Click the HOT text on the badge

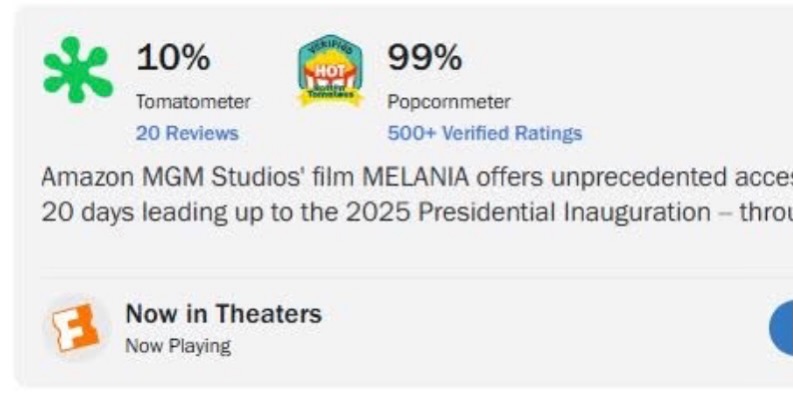click(330, 71)
